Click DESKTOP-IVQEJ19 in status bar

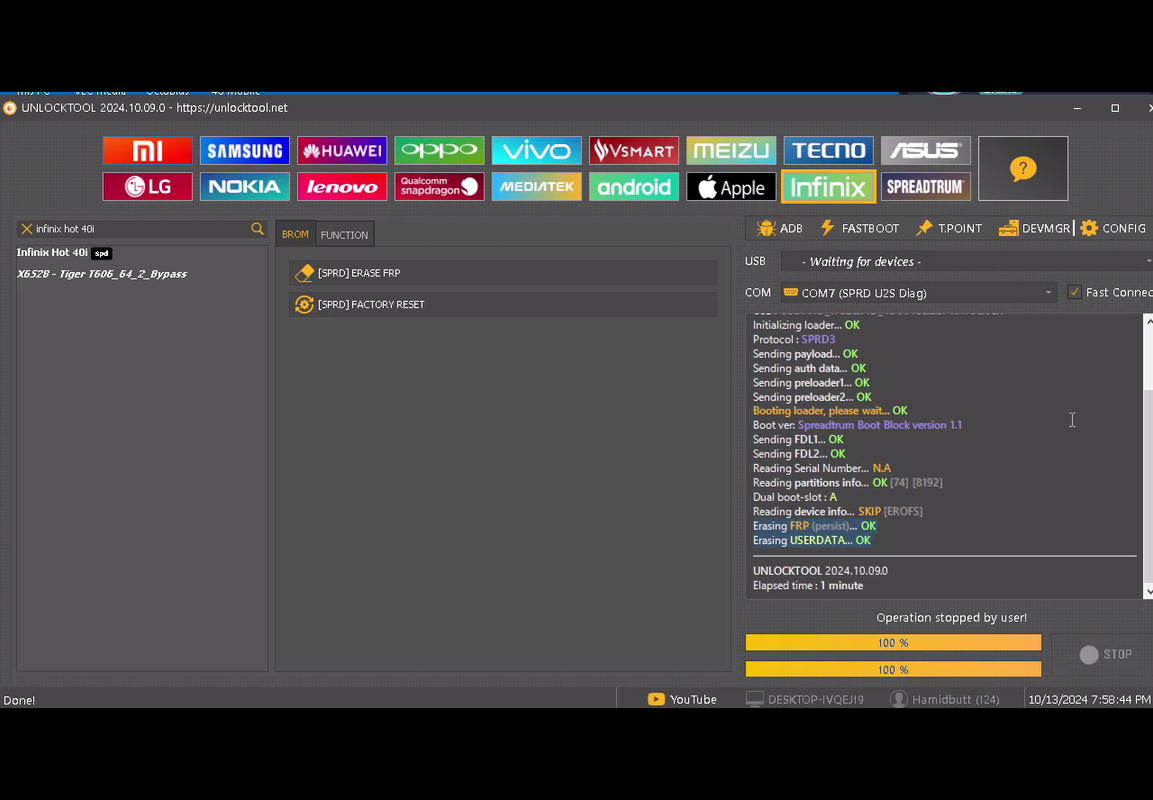click(x=804, y=699)
